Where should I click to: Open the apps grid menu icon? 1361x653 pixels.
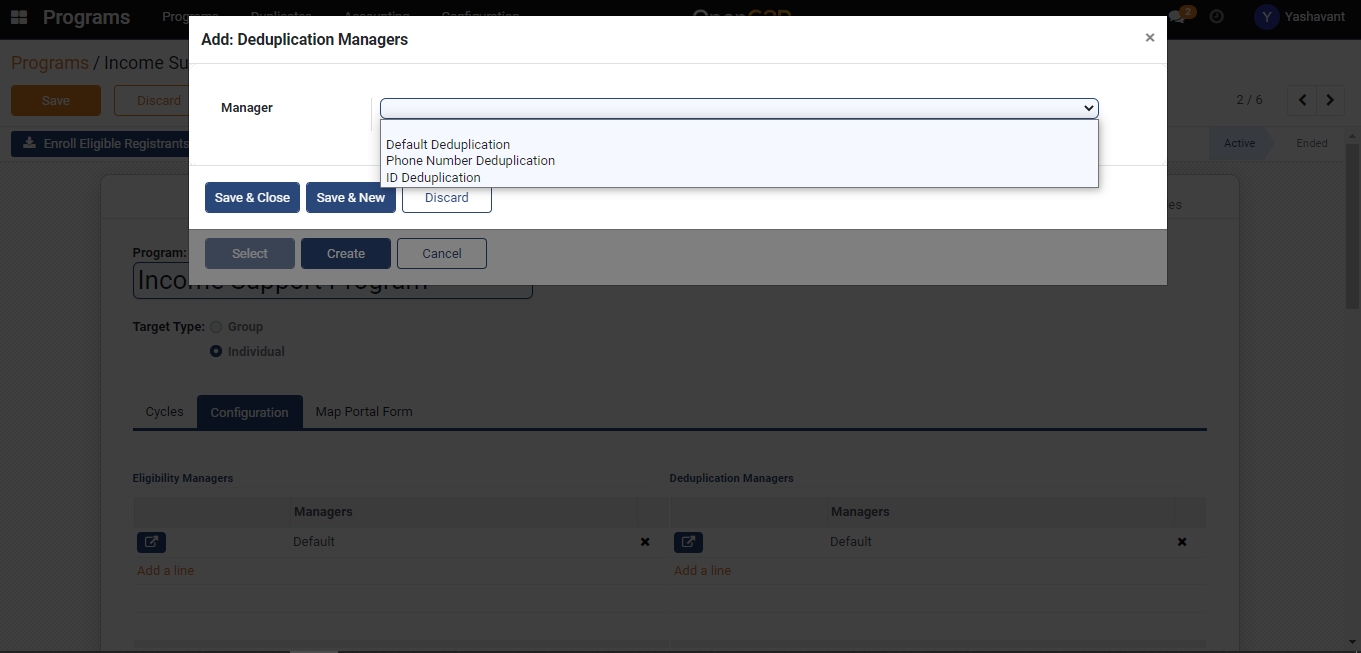[x=19, y=18]
